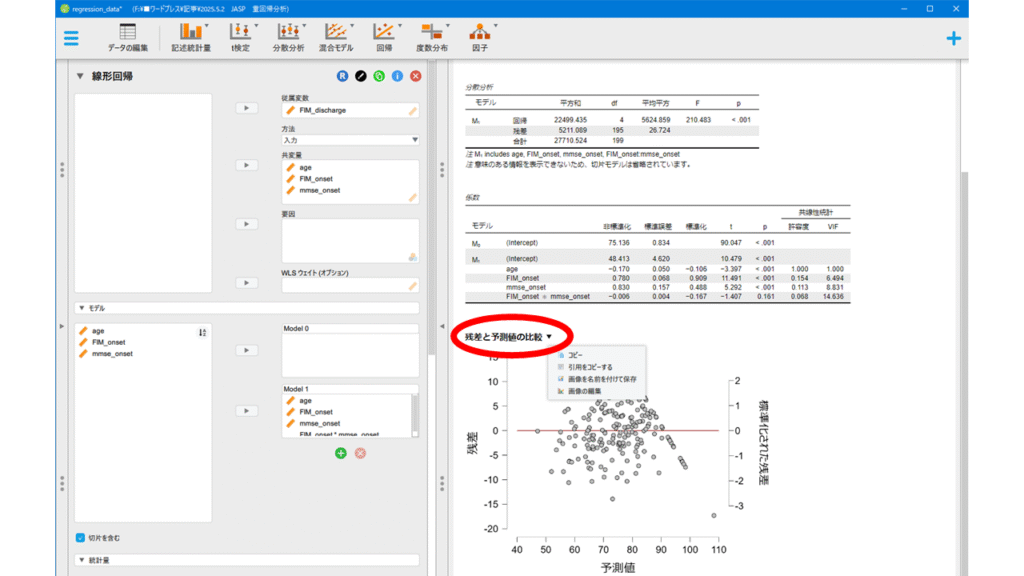Screen dimensions: 1024x576
Task: Expand the 統計量 section
Action: (x=82, y=560)
